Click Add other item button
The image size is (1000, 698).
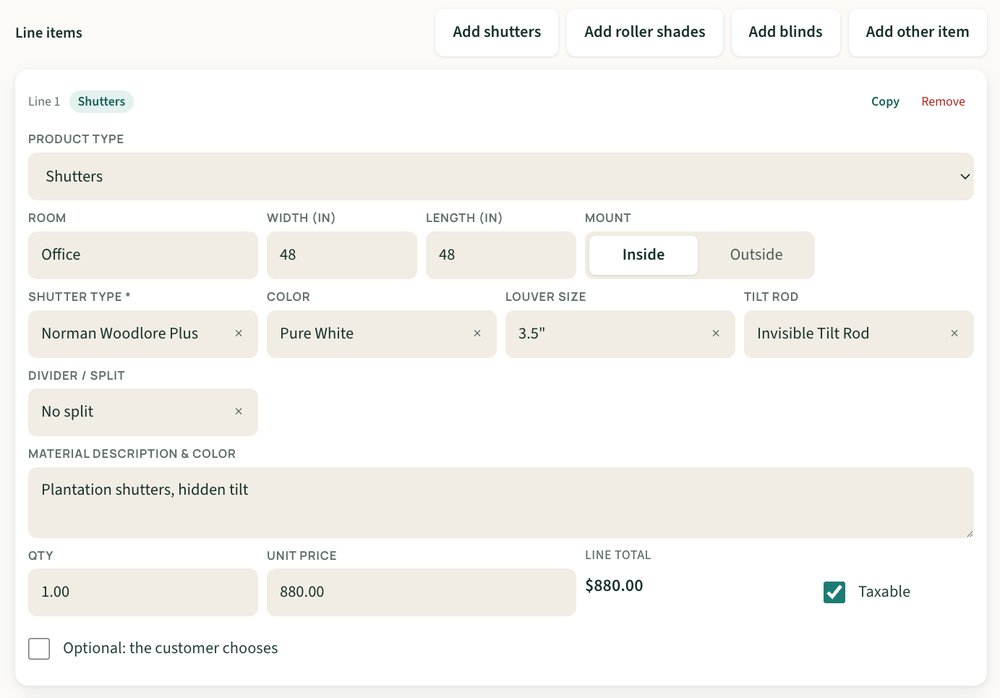pos(917,32)
